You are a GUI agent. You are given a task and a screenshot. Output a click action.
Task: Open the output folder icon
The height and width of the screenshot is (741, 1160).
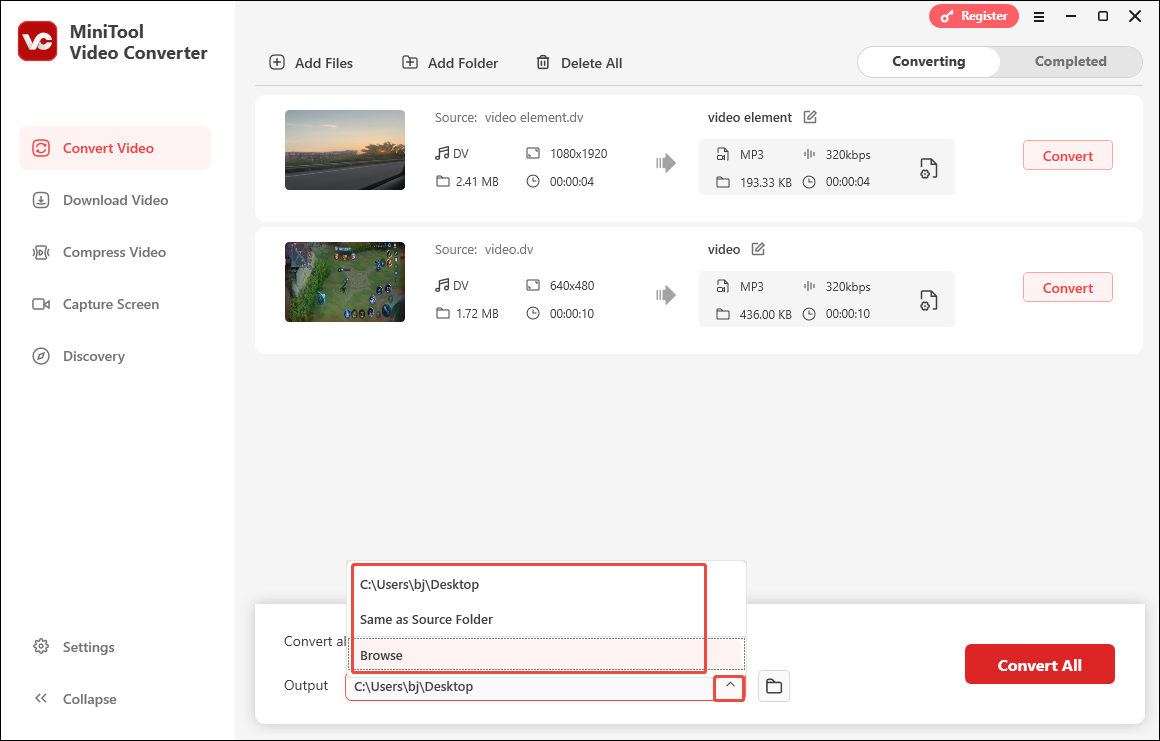click(774, 686)
